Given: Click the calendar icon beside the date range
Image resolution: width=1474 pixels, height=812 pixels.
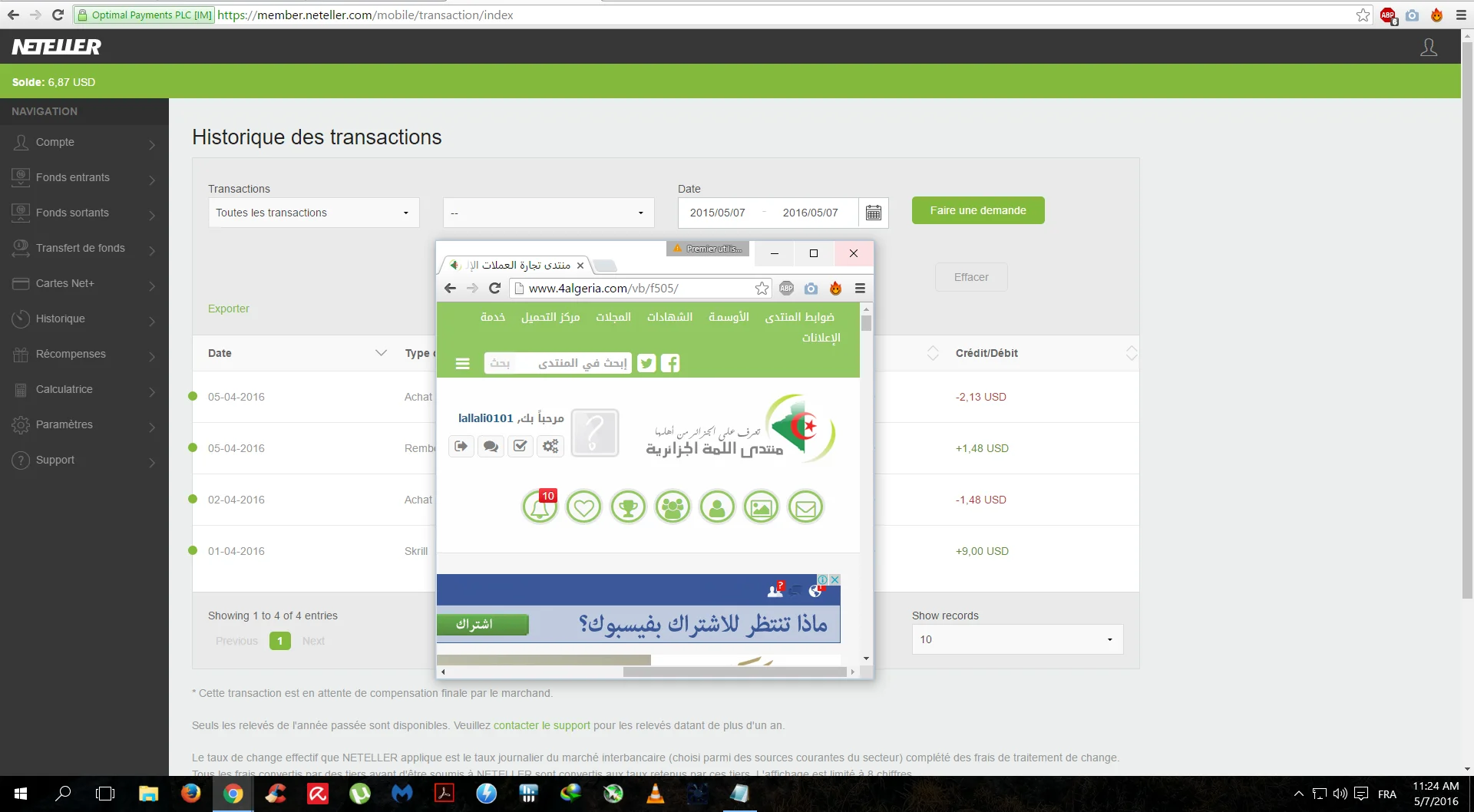Looking at the screenshot, I should (x=873, y=213).
